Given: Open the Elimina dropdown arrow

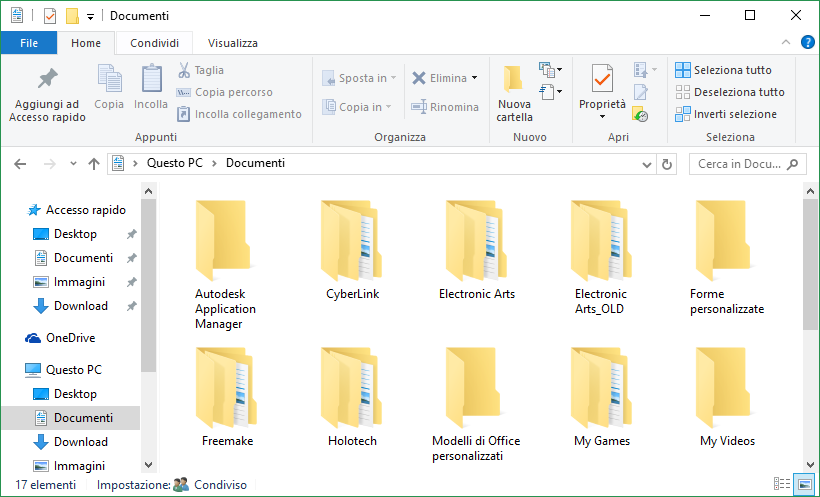Looking at the screenshot, I should (474, 77).
